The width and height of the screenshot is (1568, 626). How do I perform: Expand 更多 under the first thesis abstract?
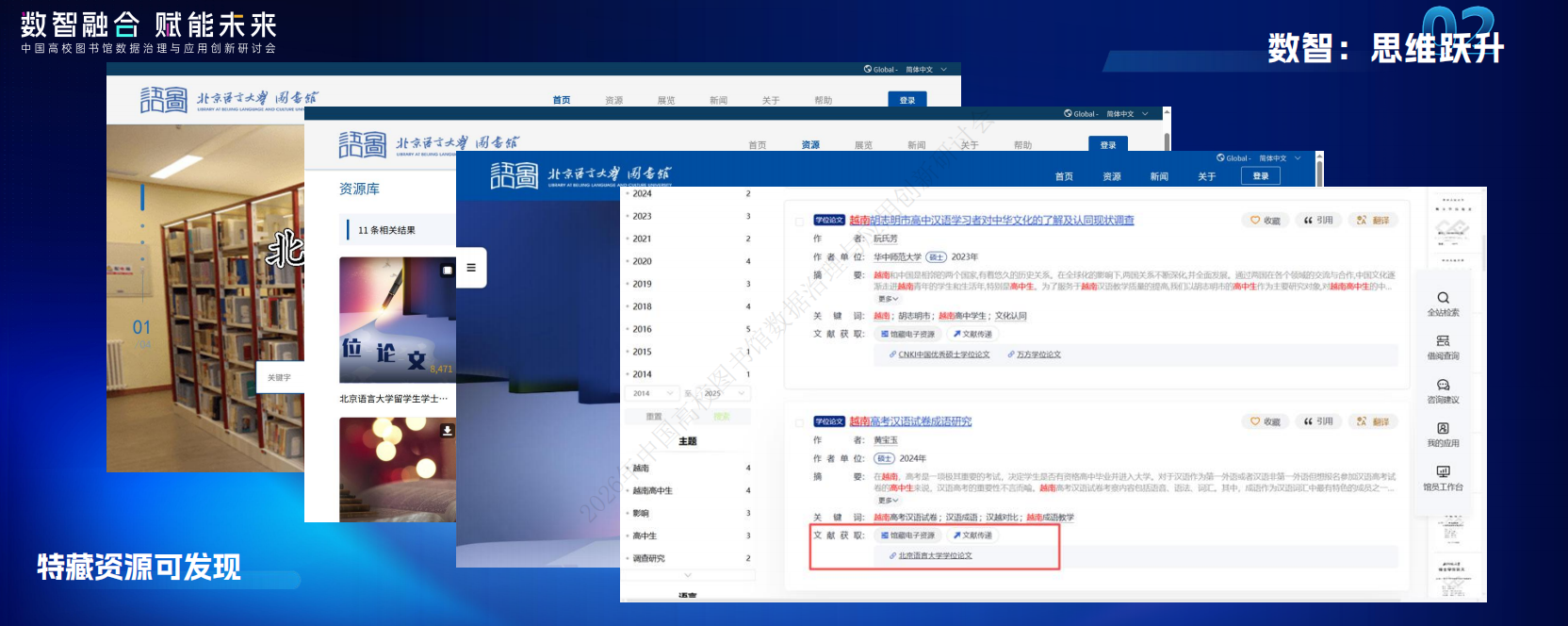click(x=888, y=299)
